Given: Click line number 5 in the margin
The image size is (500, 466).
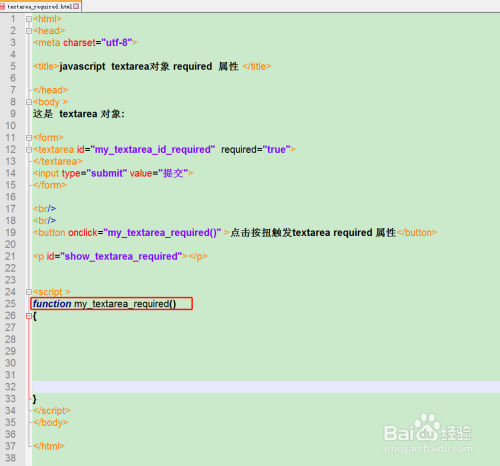Looking at the screenshot, I should click(x=13, y=66).
